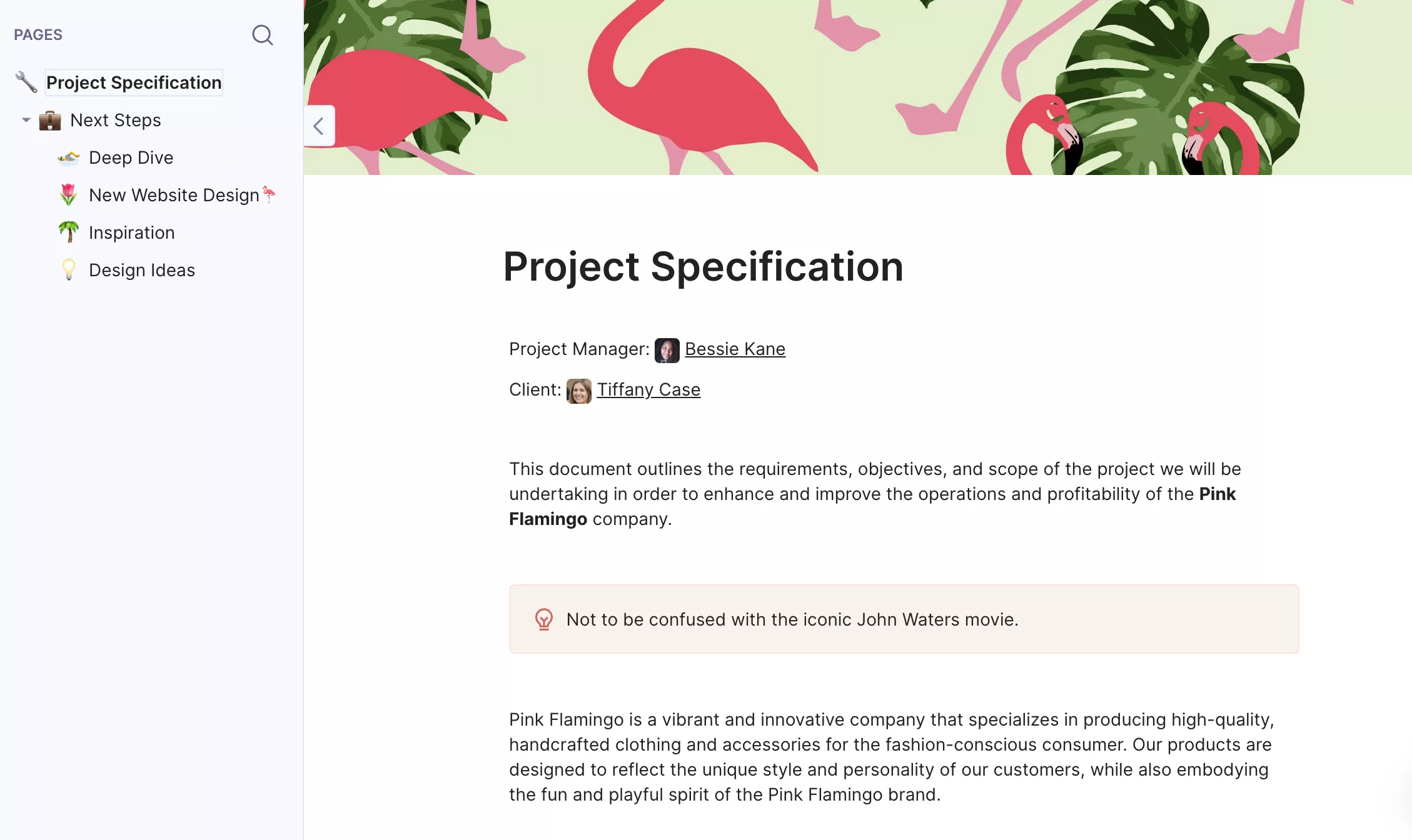The width and height of the screenshot is (1412, 840).
Task: Open the Project Specification page in sidebar
Action: (x=134, y=82)
